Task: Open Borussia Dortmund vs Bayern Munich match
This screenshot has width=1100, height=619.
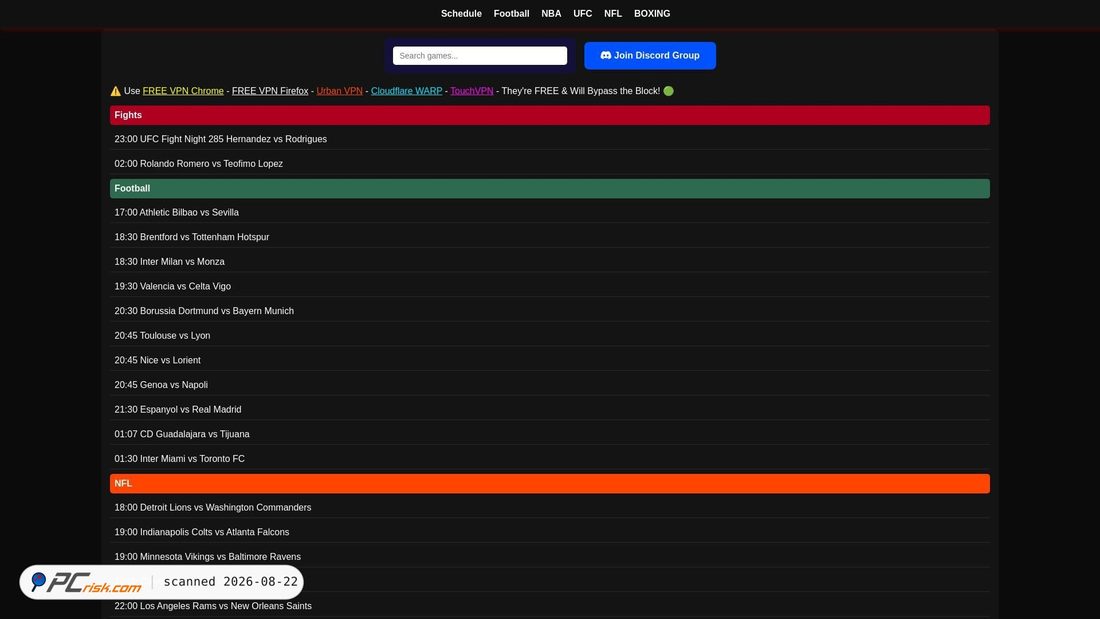Action: tap(549, 311)
